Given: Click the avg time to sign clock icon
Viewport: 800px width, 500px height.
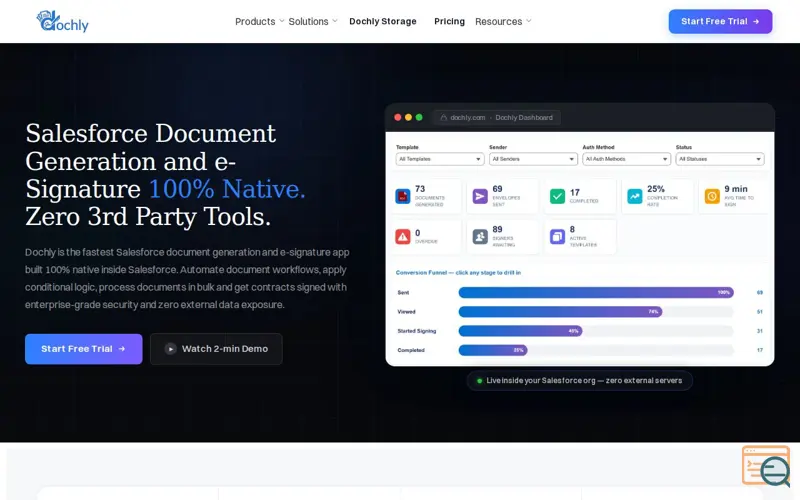Looking at the screenshot, I should tap(712, 196).
